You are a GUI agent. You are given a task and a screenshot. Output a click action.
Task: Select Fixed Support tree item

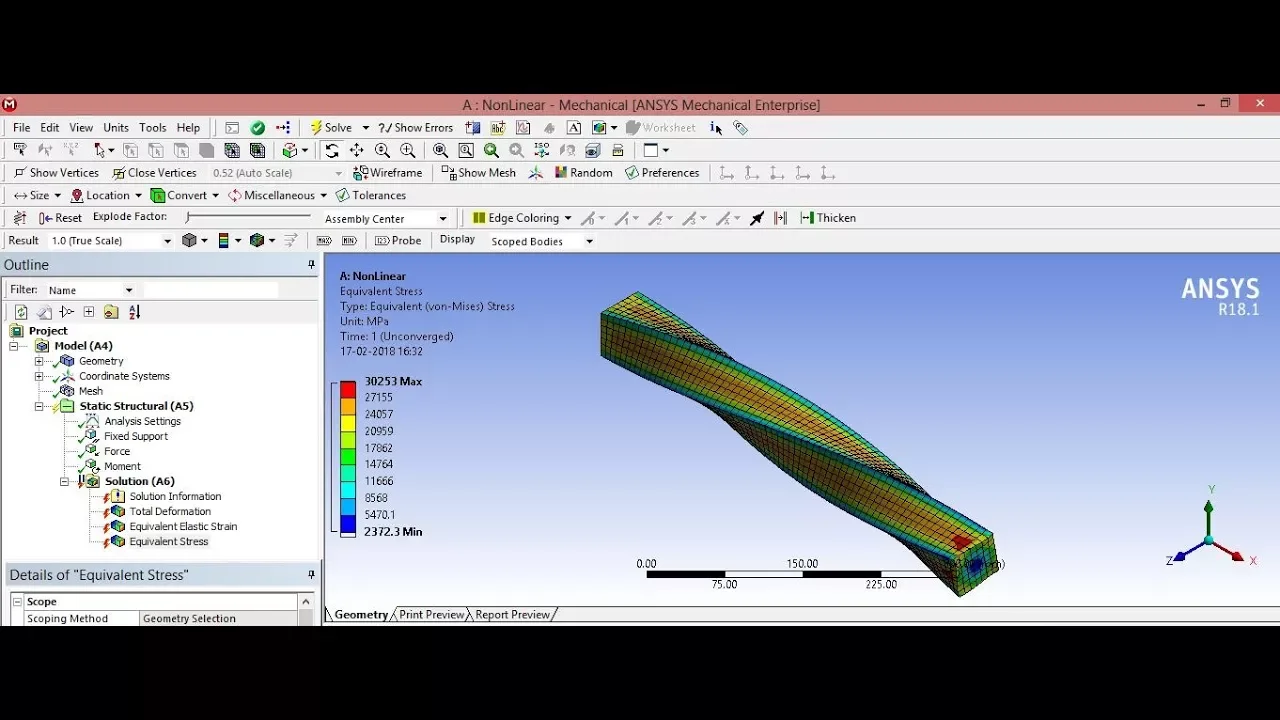(x=135, y=436)
